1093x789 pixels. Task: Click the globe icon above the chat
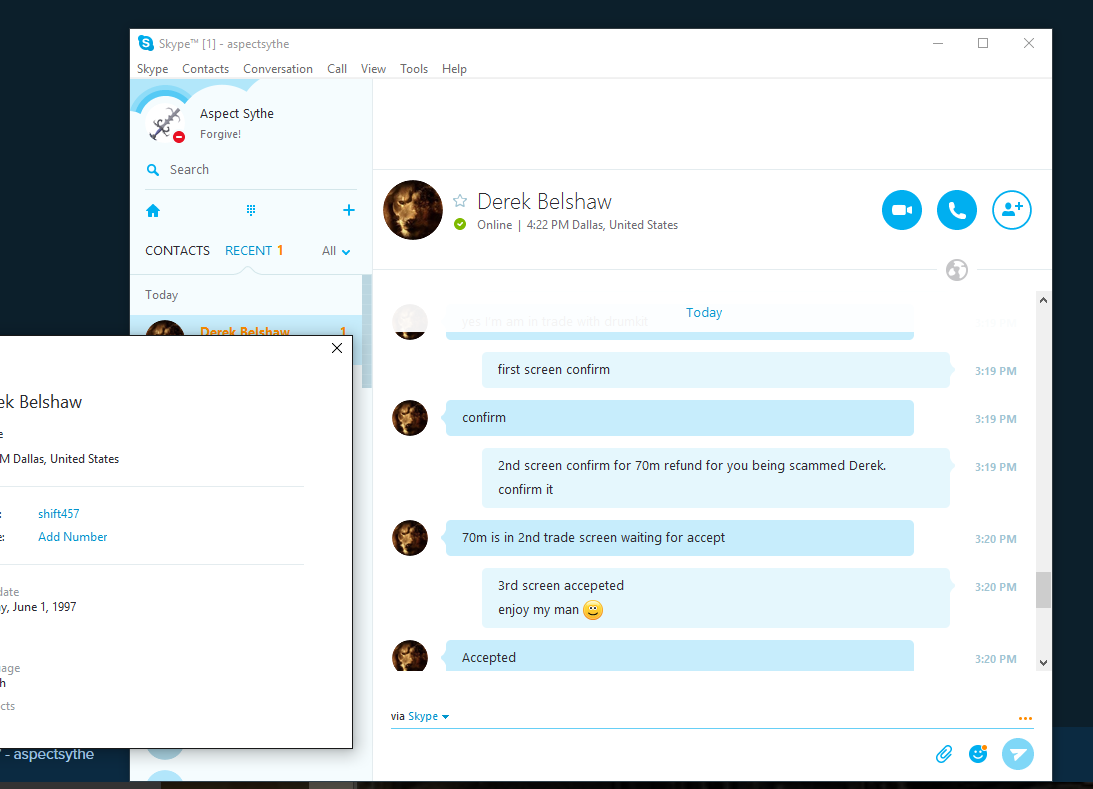[x=956, y=270]
